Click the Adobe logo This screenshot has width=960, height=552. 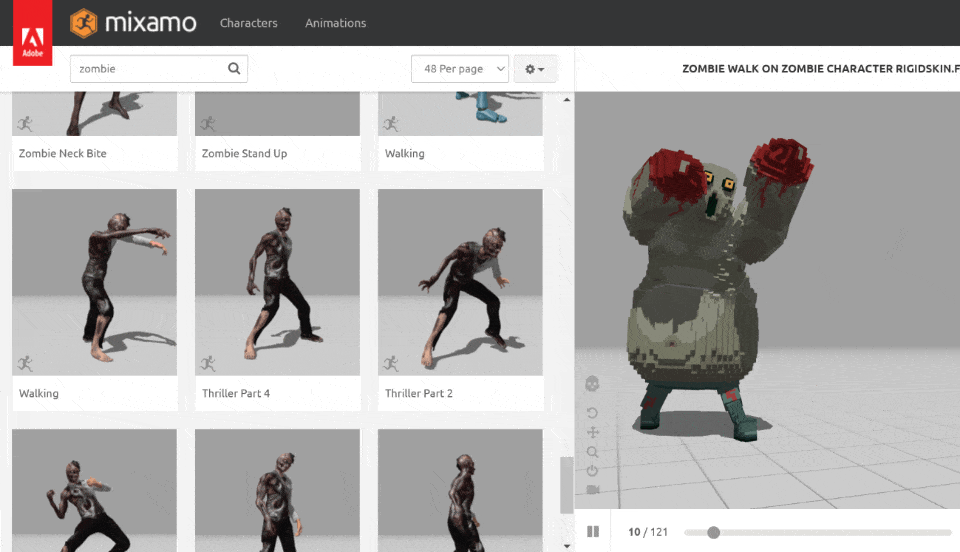(32, 33)
